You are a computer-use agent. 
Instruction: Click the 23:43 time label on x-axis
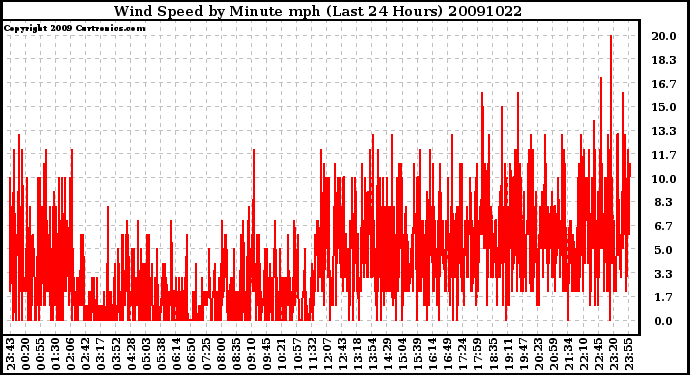(10, 354)
